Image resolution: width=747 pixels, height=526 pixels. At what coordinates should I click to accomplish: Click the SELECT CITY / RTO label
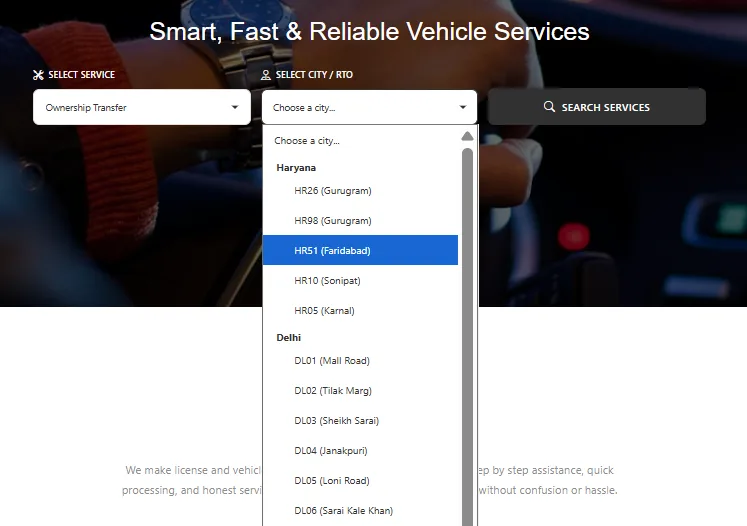pos(314,75)
